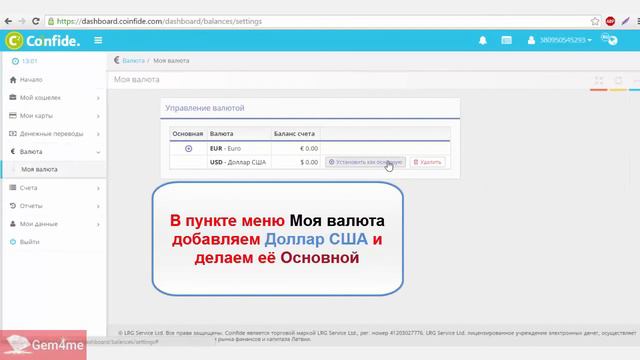Click the Валюта breadcrumb link
This screenshot has width=640, height=360.
coord(133,60)
